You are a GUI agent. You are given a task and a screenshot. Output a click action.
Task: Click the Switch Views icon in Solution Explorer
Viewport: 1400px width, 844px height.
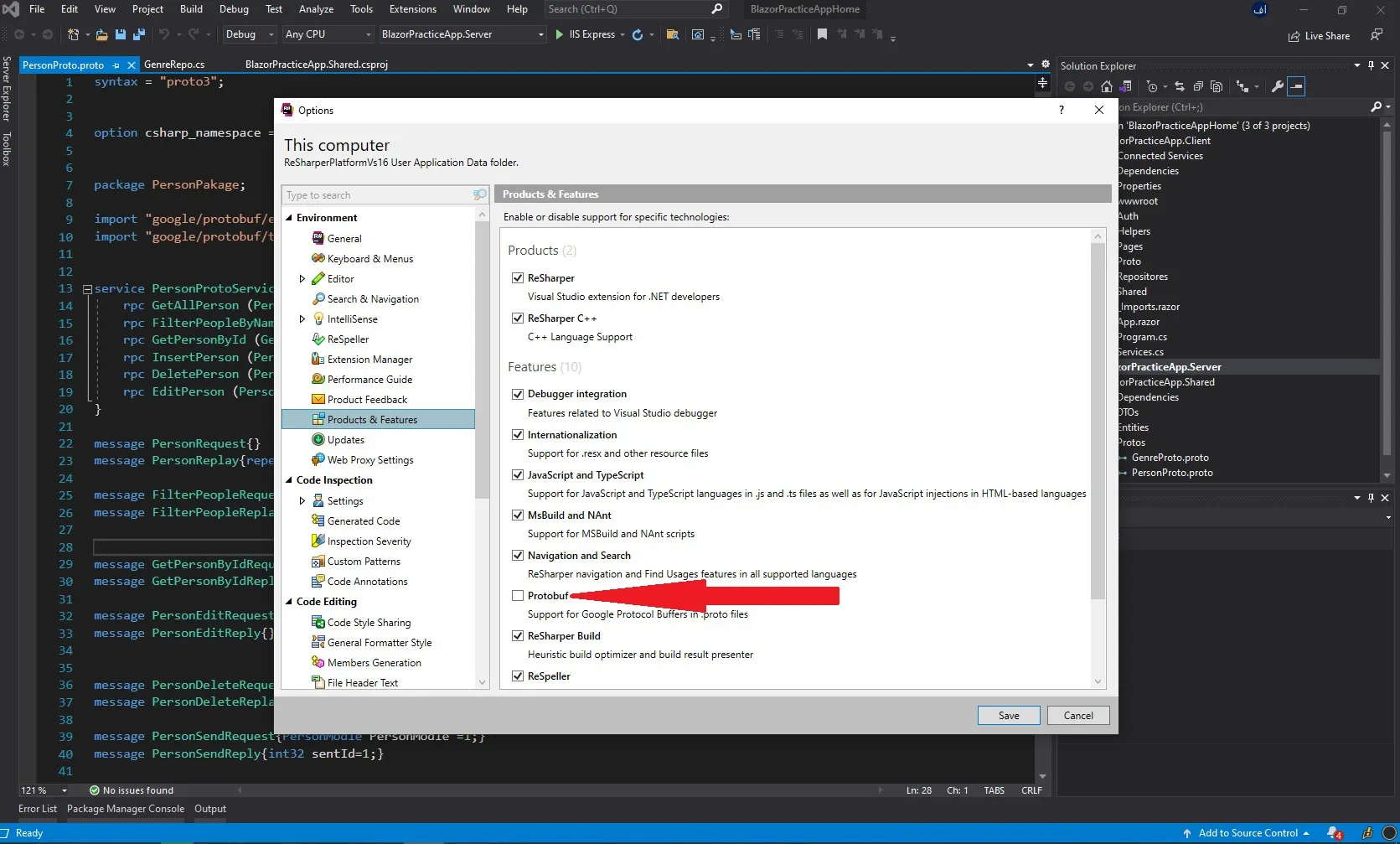click(1125, 86)
